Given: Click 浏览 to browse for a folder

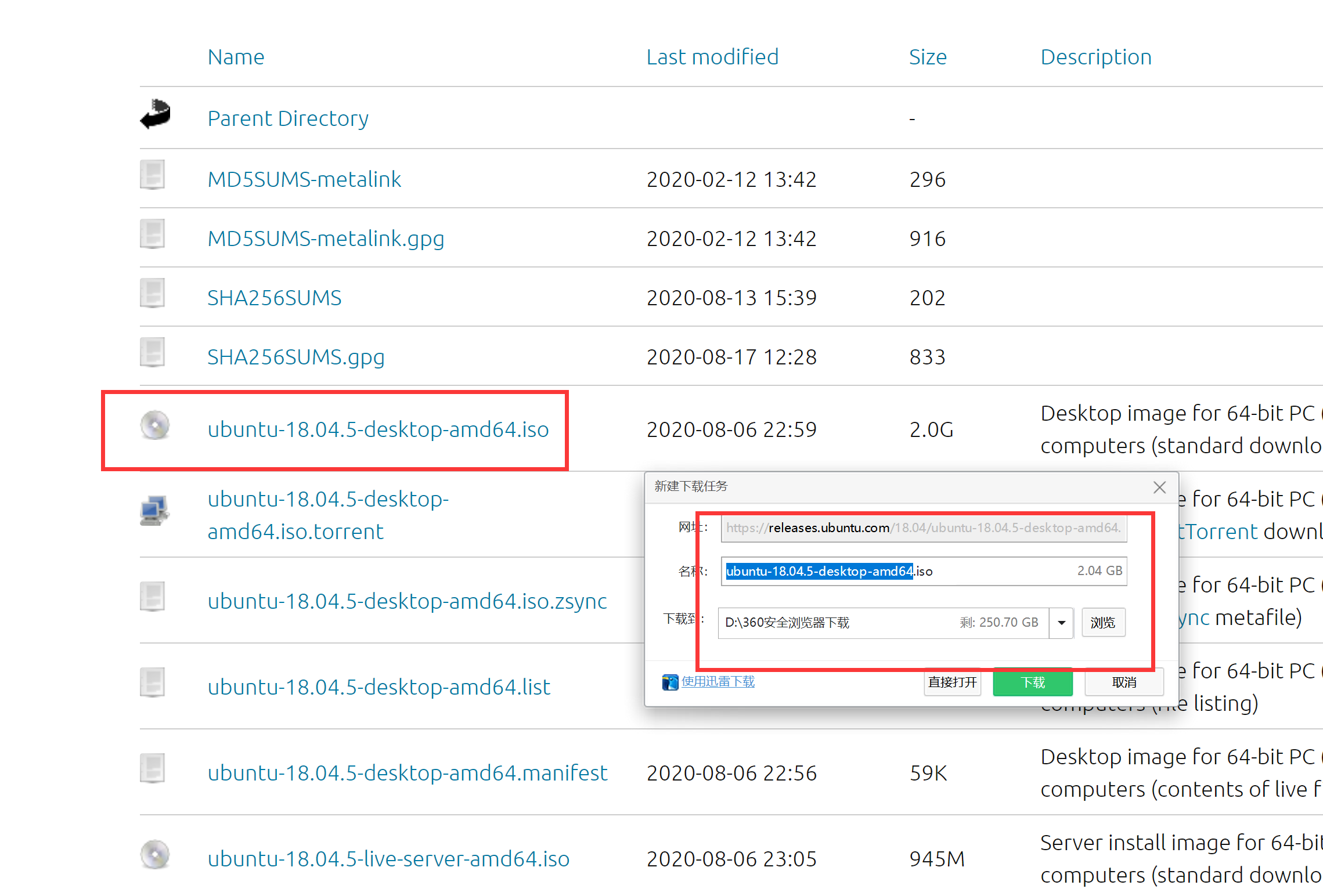Looking at the screenshot, I should (x=1102, y=622).
